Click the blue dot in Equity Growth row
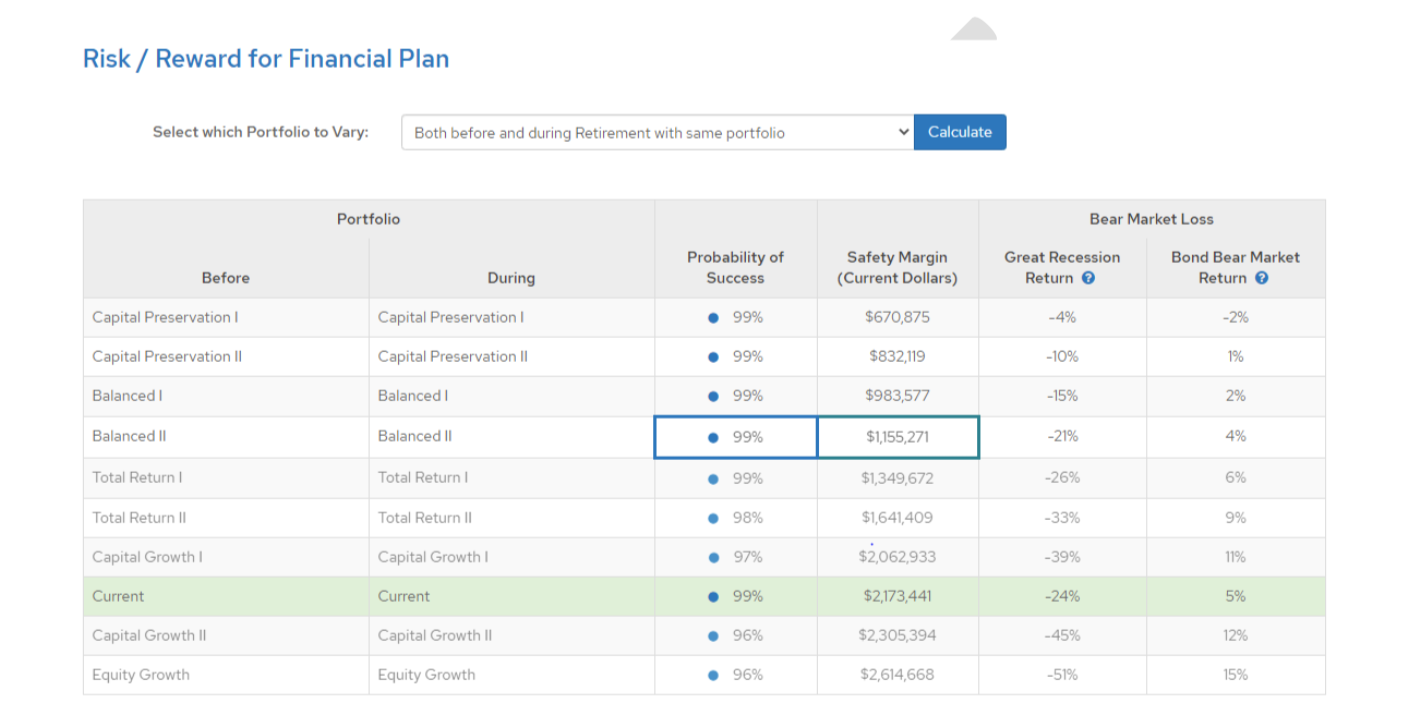 (713, 675)
